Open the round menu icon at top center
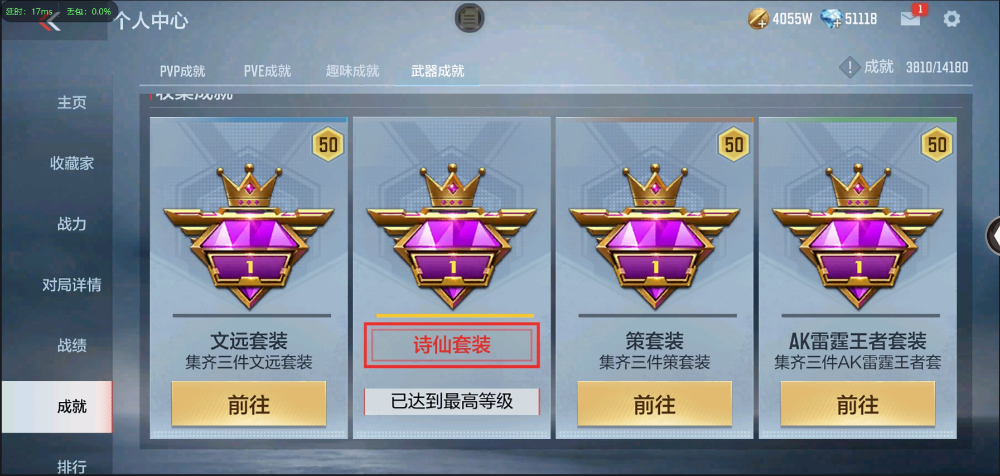 [x=469, y=18]
